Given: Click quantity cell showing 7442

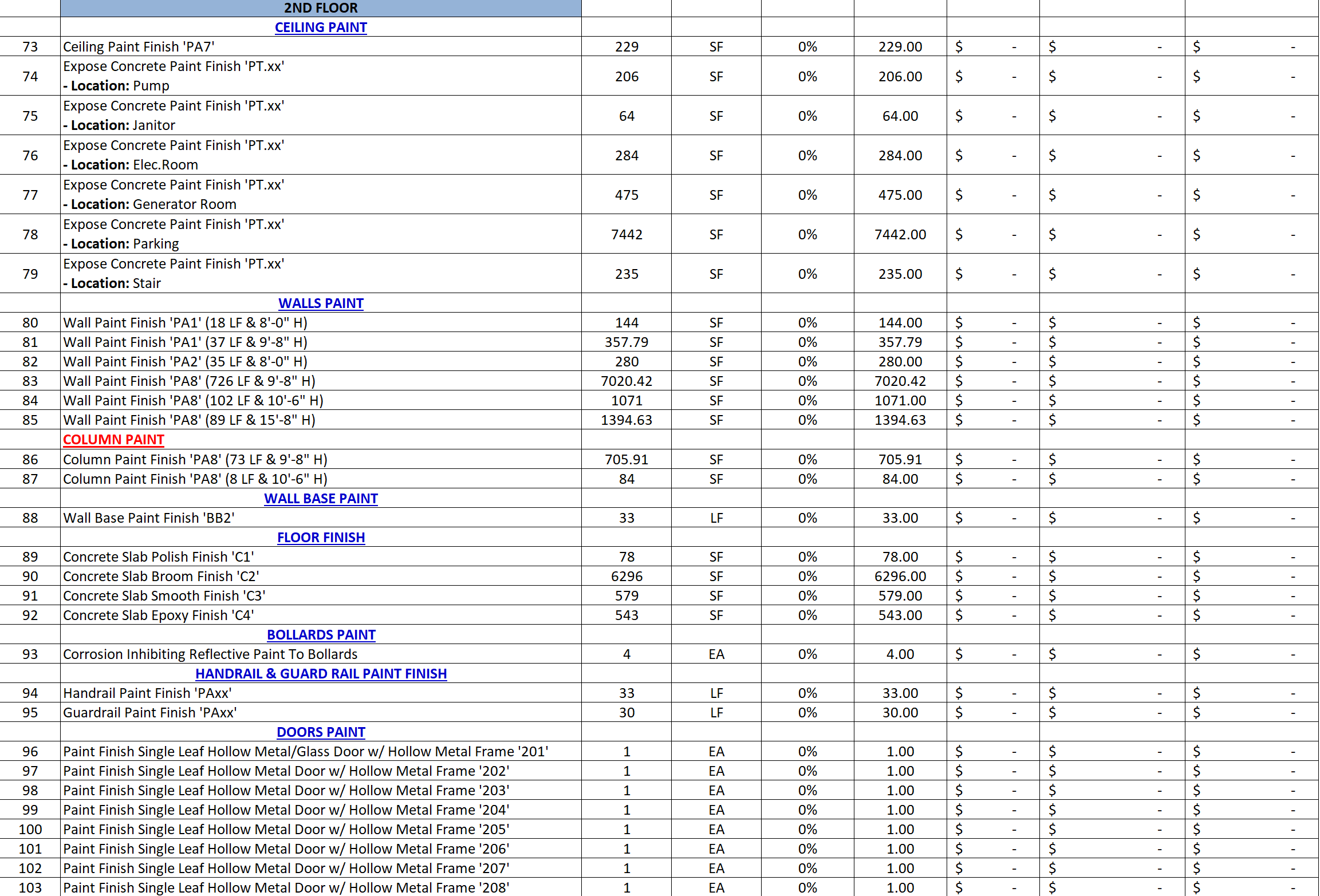Looking at the screenshot, I should pyautogui.click(x=626, y=235).
